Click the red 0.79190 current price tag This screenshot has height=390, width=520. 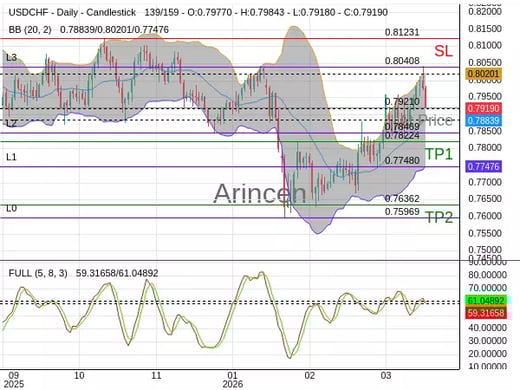coord(483,108)
